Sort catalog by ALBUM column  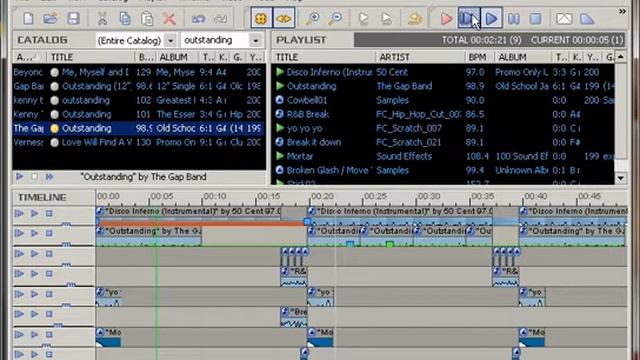point(178,57)
